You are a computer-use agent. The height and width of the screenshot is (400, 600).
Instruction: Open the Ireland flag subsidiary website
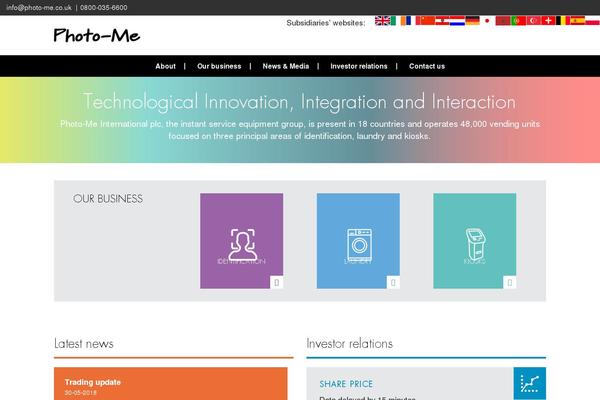point(398,20)
